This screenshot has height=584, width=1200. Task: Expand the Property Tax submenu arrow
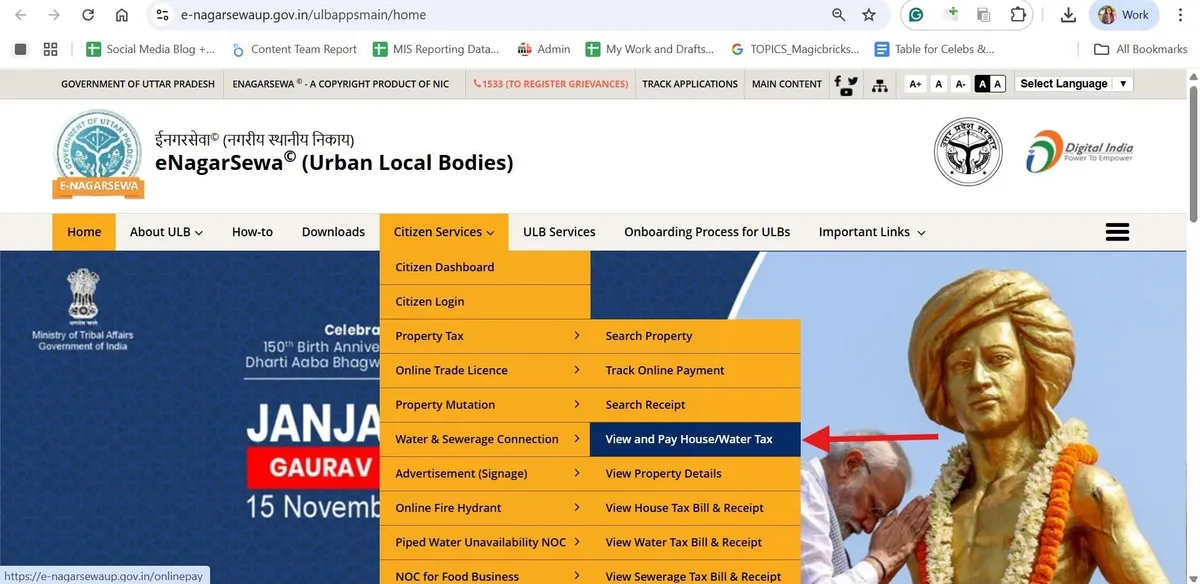coord(578,335)
